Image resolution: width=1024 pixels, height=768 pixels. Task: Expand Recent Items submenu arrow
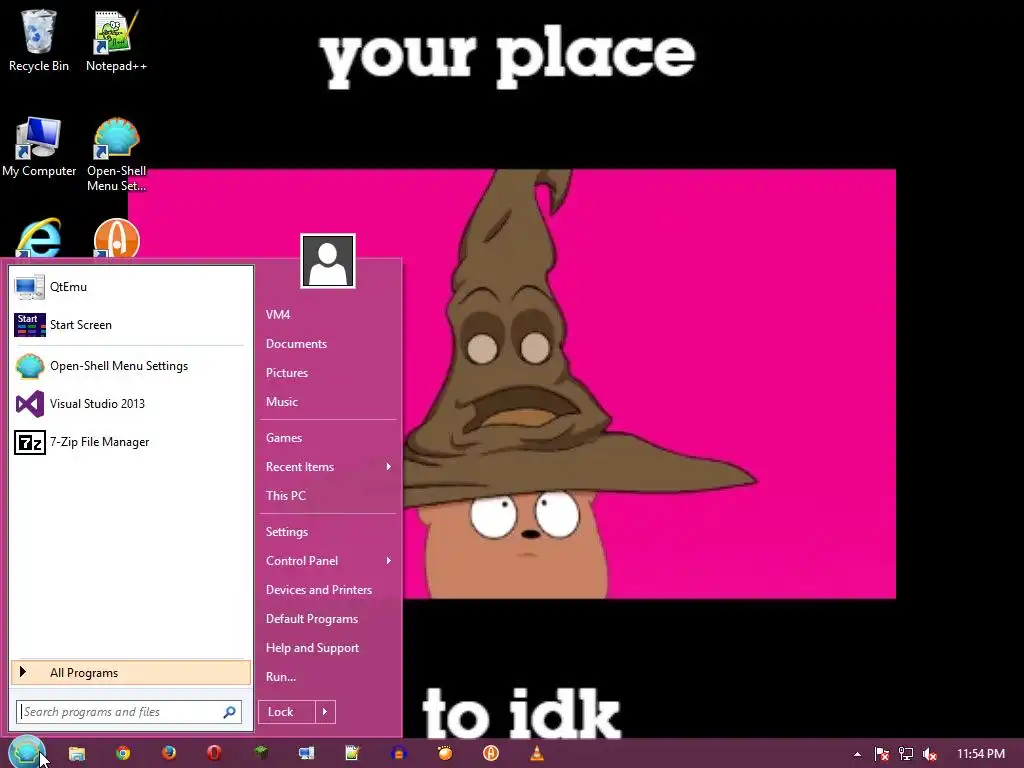(389, 466)
